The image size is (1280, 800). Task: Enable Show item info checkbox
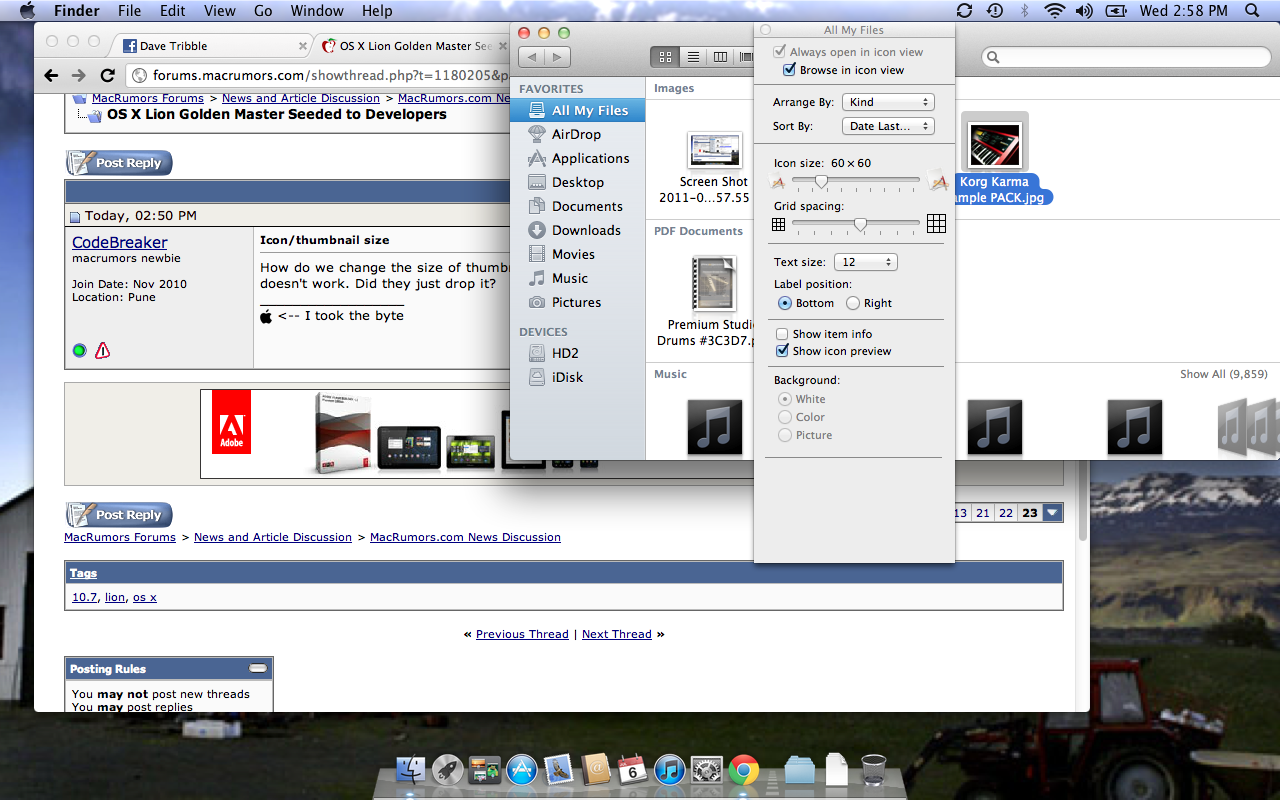[783, 334]
